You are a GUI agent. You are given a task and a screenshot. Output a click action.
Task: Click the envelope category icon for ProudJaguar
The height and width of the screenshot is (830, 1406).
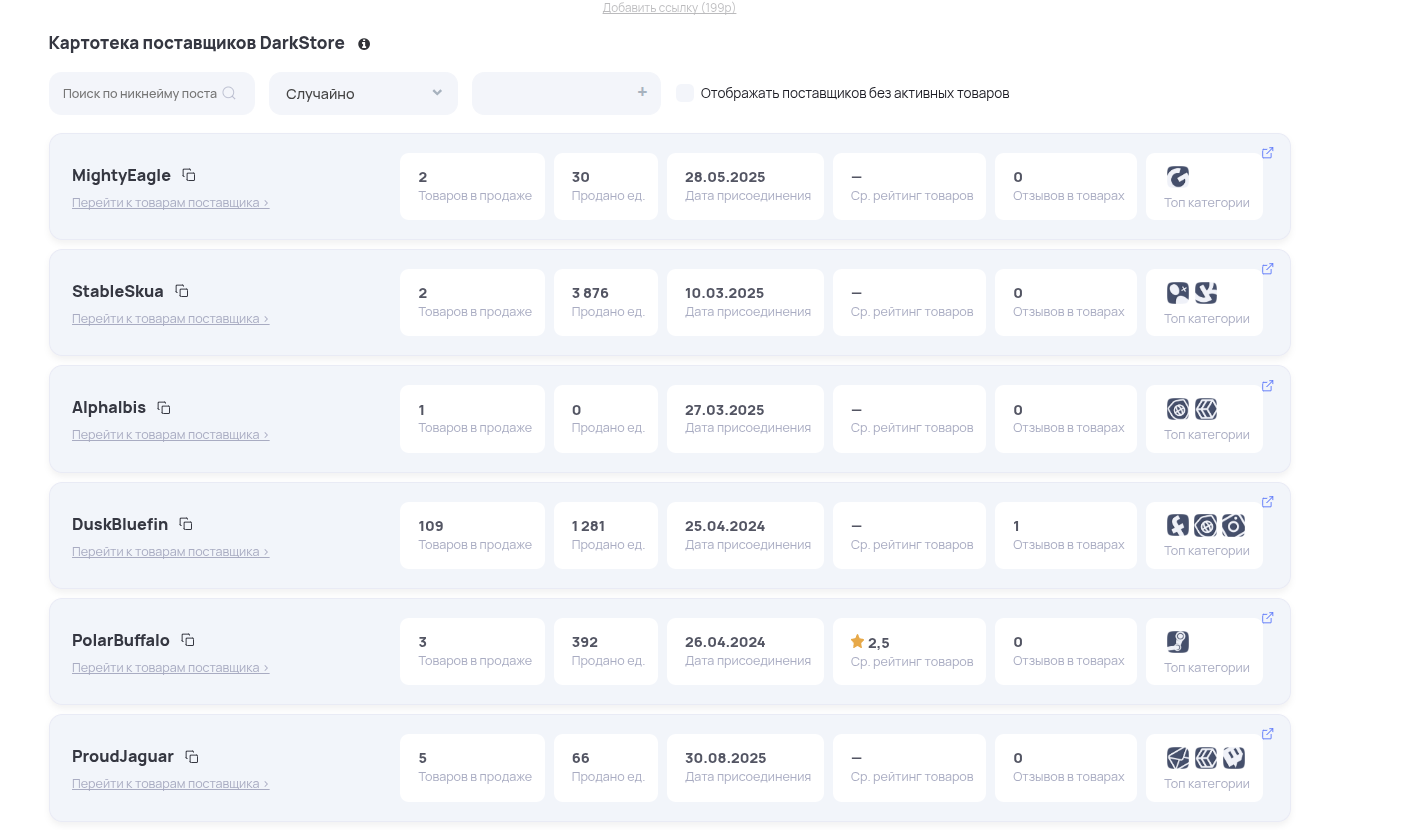pos(1178,758)
